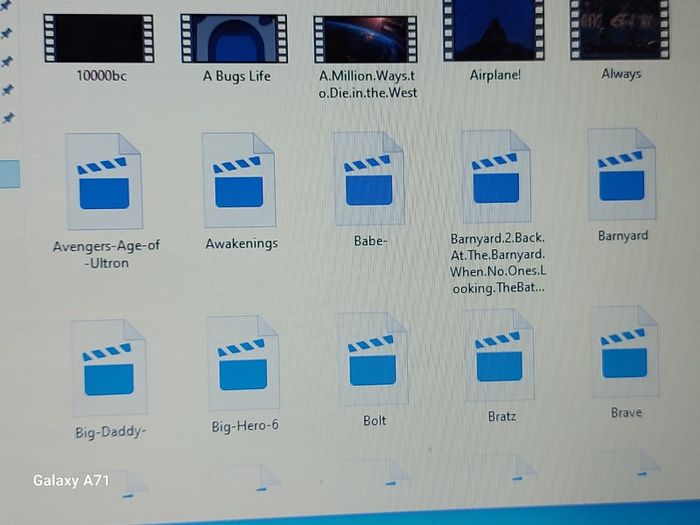700x525 pixels.
Task: Click the A Bugs Life file name
Action: (x=237, y=76)
